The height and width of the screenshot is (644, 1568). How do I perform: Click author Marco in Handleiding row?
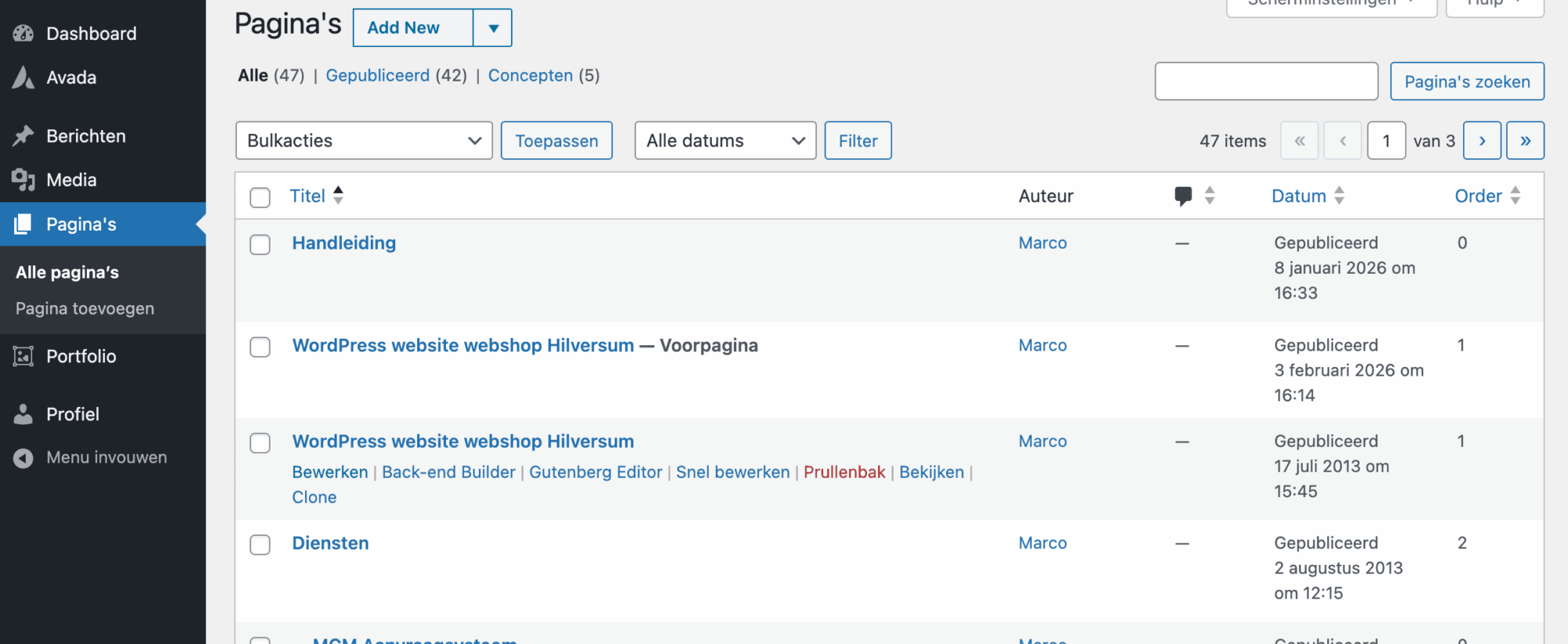(1043, 243)
